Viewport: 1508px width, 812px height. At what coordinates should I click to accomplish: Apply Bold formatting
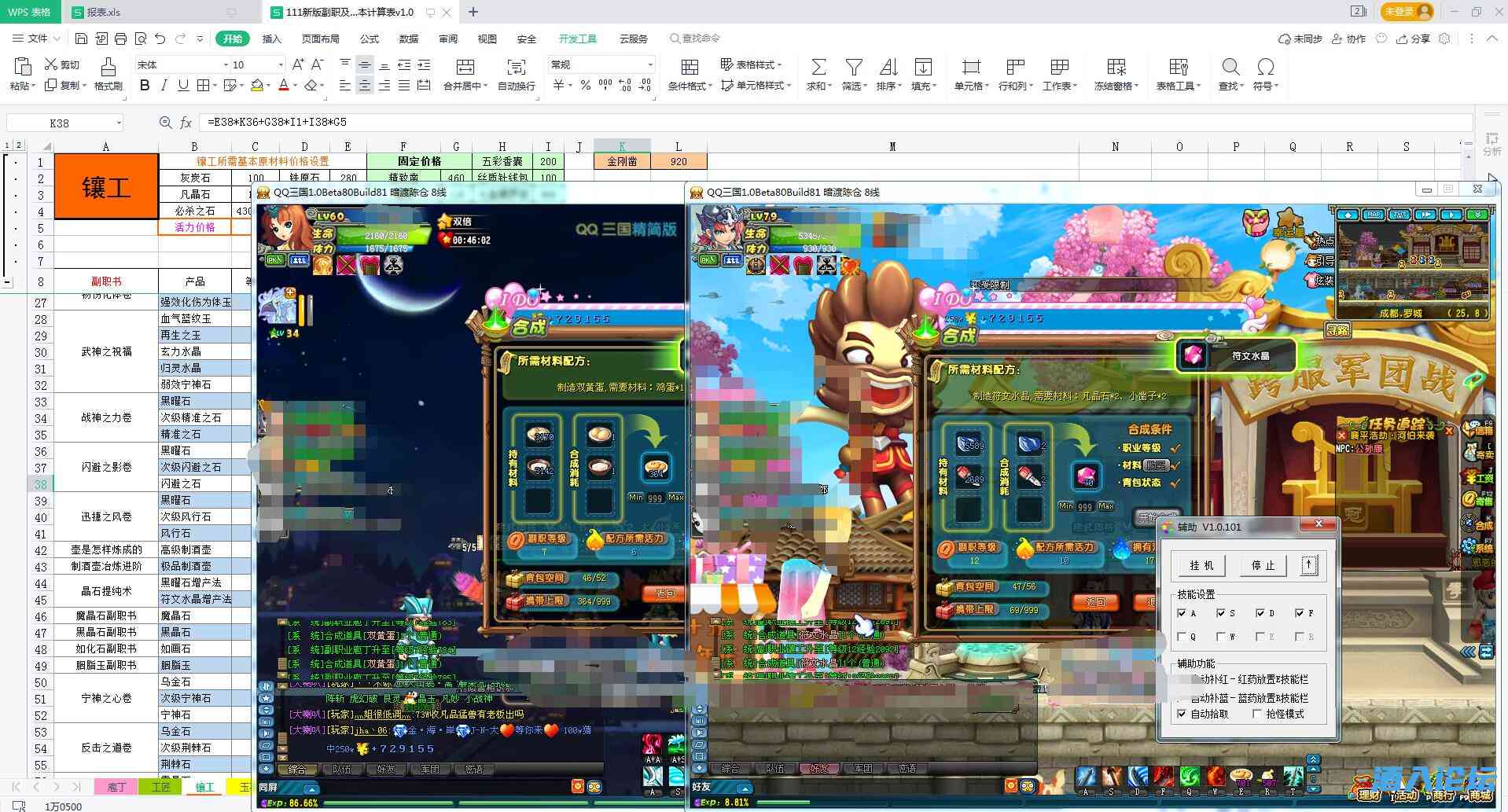click(145, 85)
